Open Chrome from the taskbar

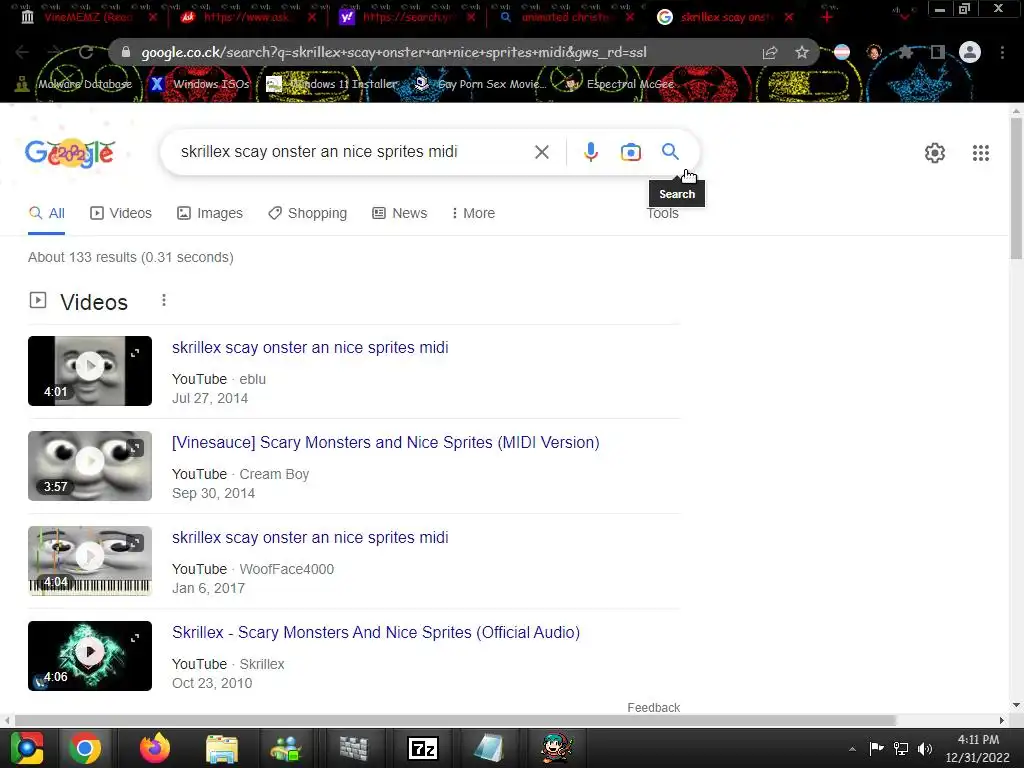tap(85, 748)
